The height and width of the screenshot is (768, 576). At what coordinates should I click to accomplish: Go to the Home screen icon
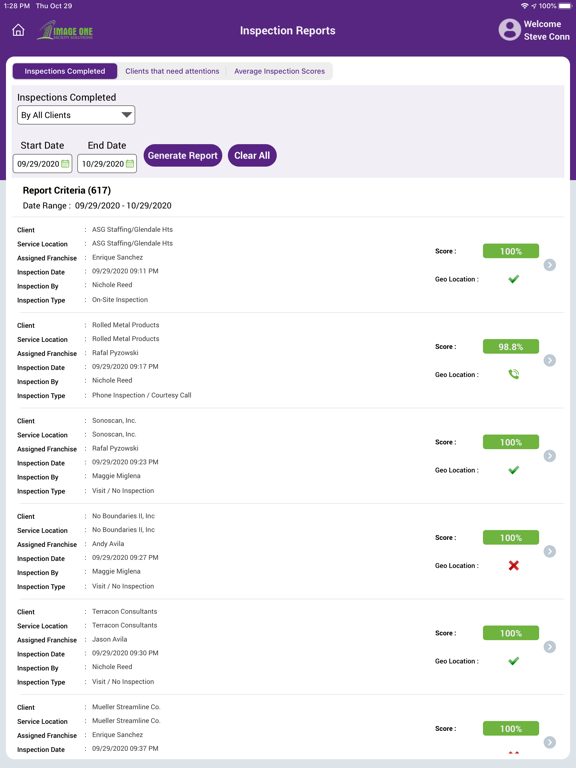pos(18,30)
